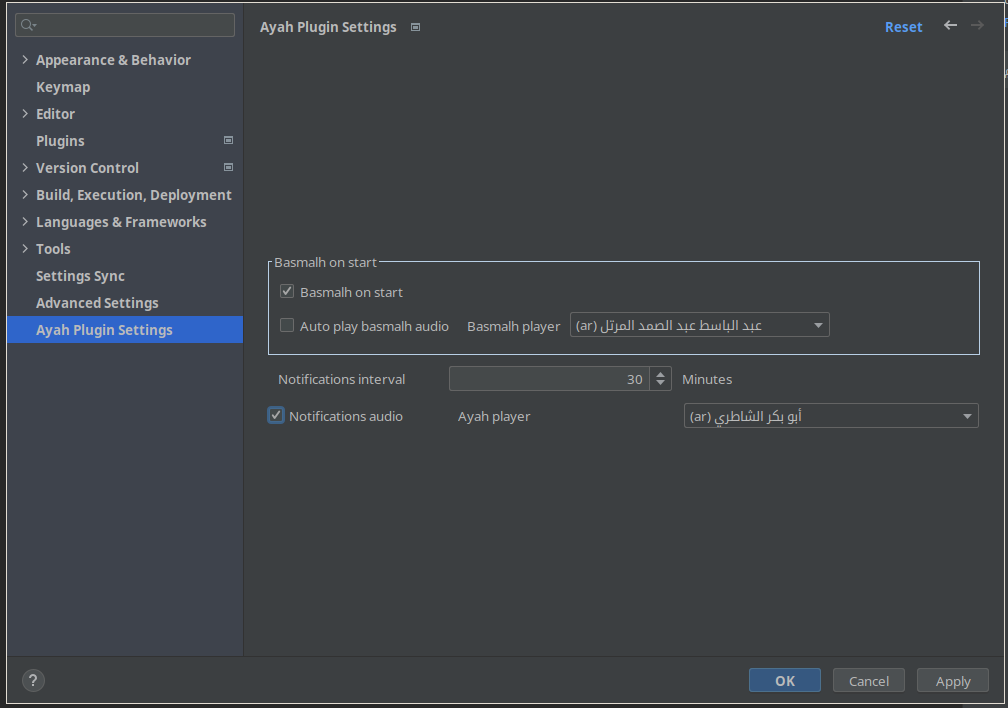
Task: Click the search magnifier icon in settings
Action: pyautogui.click(x=28, y=25)
